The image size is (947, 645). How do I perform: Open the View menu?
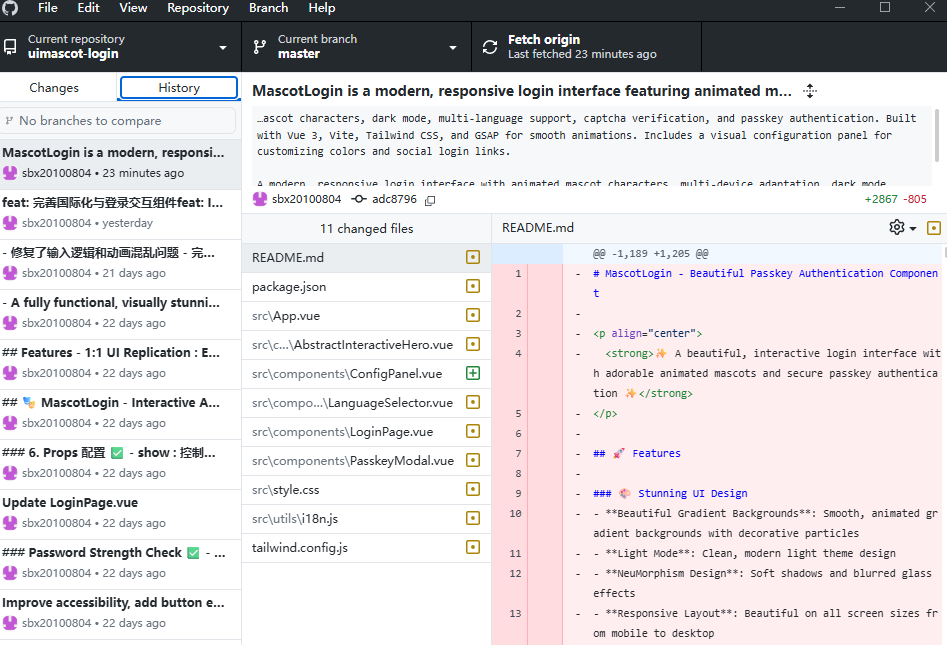(133, 8)
